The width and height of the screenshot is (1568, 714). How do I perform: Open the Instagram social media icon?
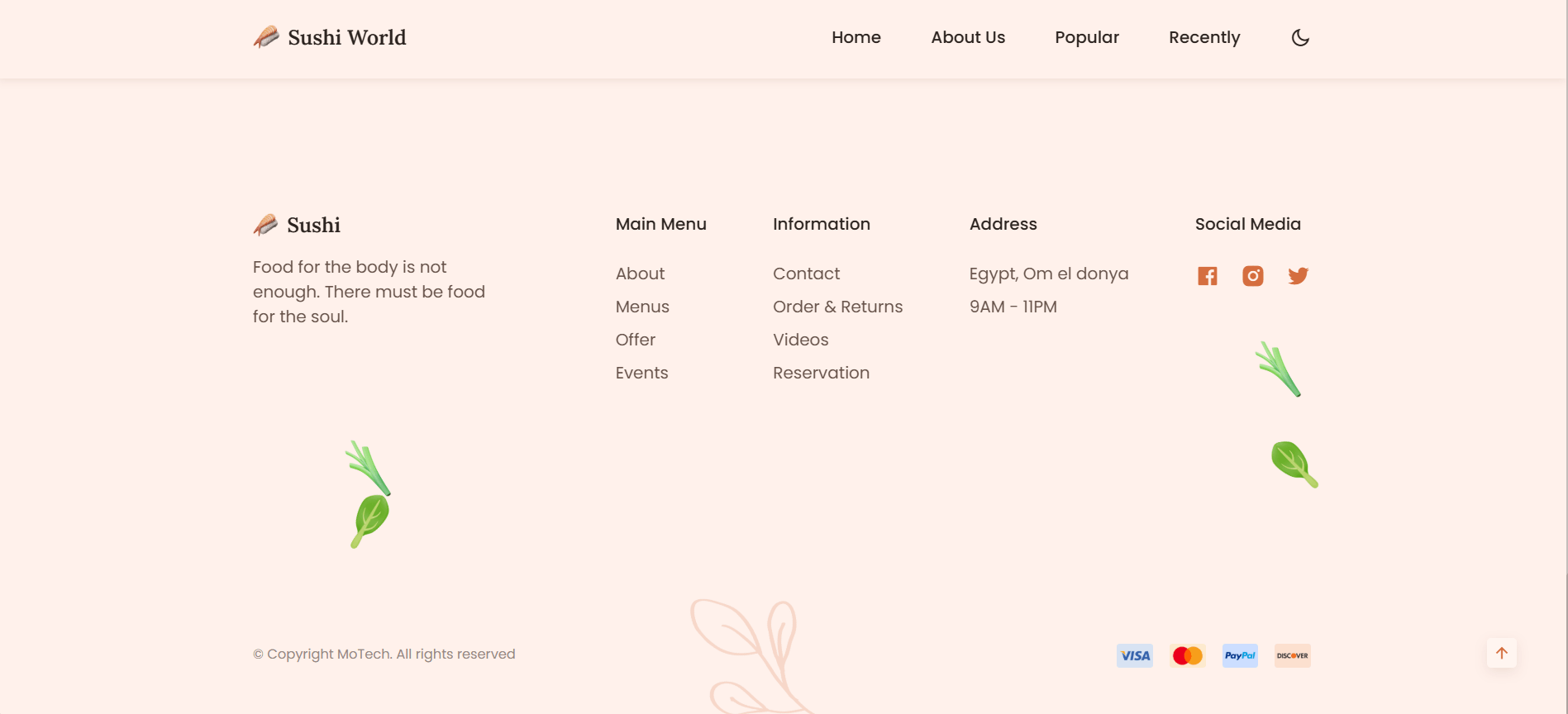(x=1253, y=276)
